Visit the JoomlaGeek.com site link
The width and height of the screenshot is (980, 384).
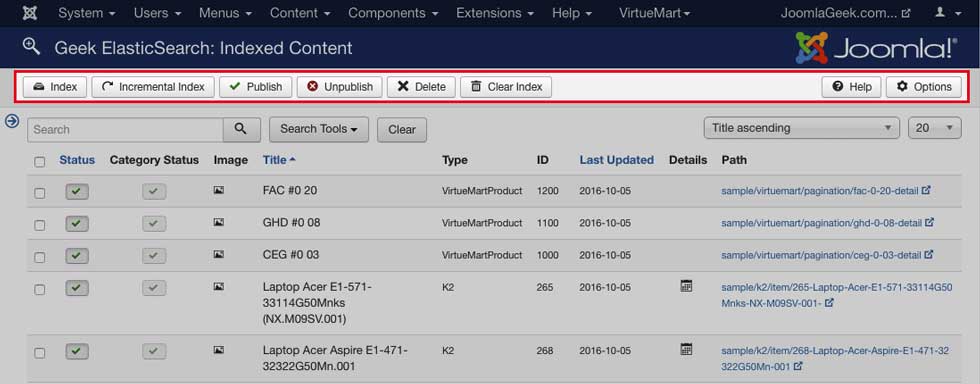[x=845, y=13]
